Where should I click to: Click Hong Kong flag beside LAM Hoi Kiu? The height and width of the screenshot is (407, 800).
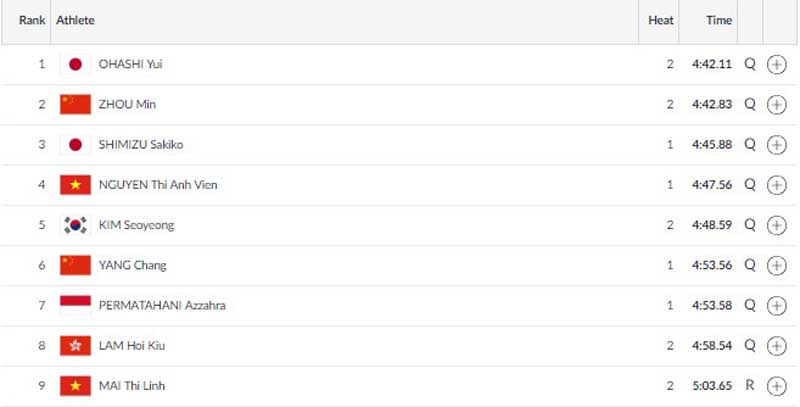click(75, 345)
